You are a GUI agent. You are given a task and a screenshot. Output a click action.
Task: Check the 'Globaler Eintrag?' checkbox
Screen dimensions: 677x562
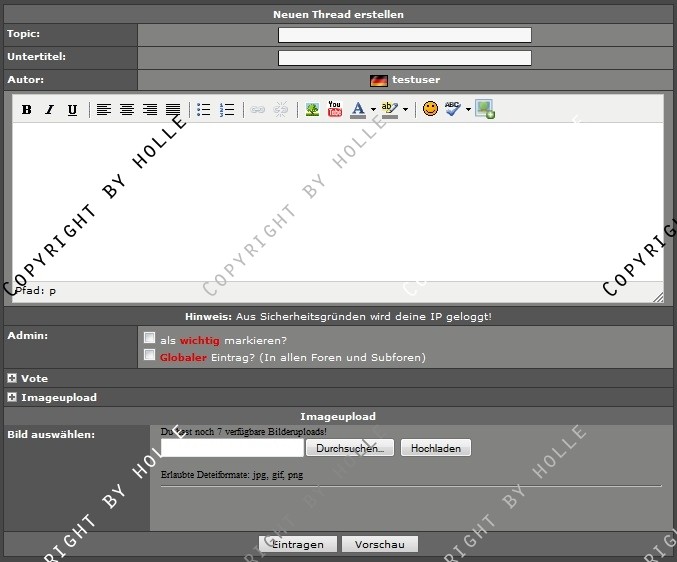[149, 355]
